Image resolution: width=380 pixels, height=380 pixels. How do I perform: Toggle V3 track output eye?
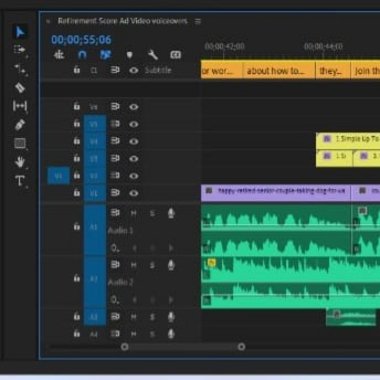point(134,159)
